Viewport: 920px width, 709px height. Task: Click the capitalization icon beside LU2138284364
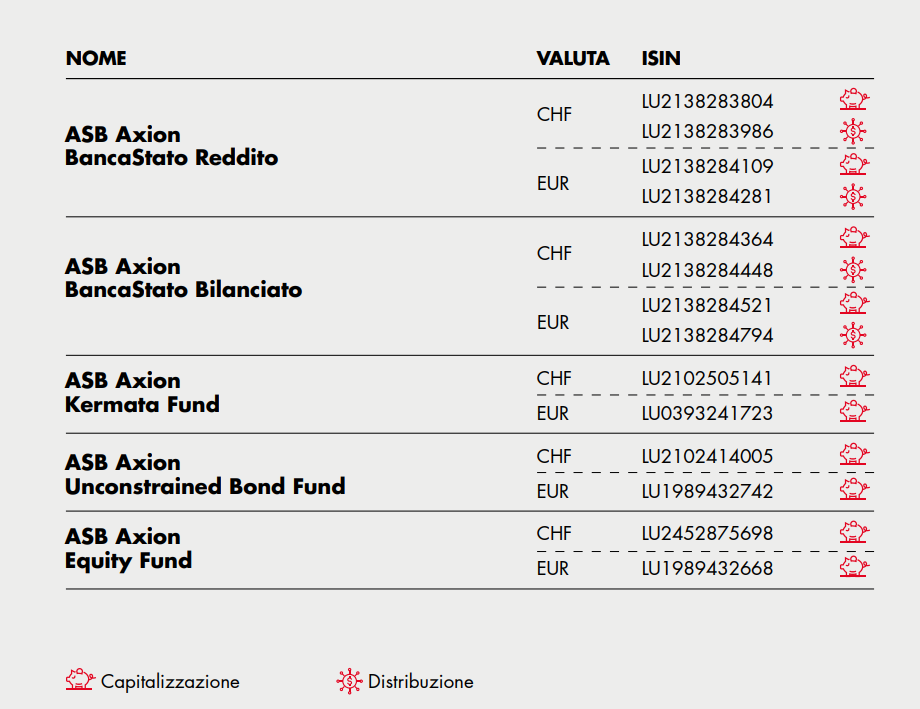click(854, 238)
